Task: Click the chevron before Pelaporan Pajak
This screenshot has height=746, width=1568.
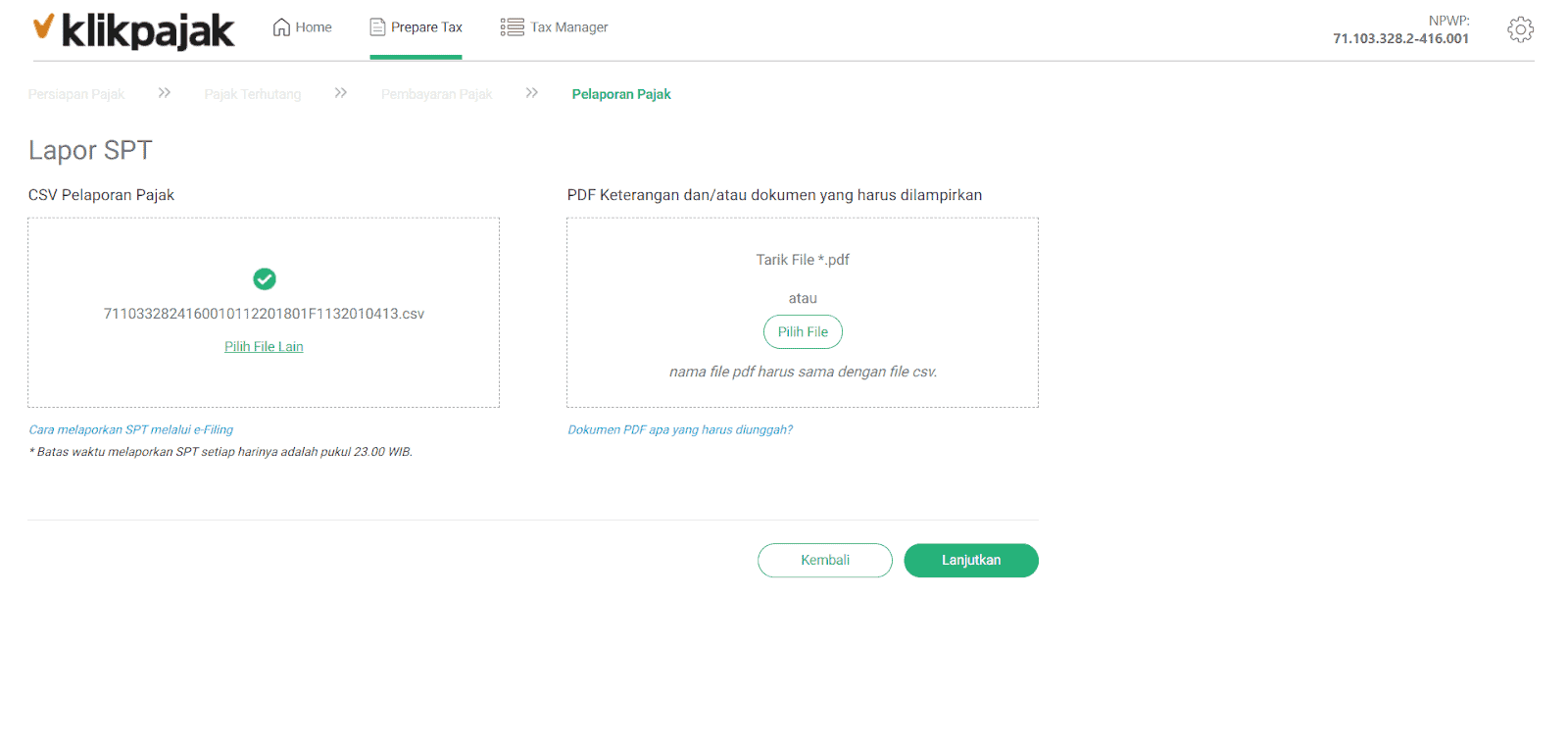Action: (532, 93)
